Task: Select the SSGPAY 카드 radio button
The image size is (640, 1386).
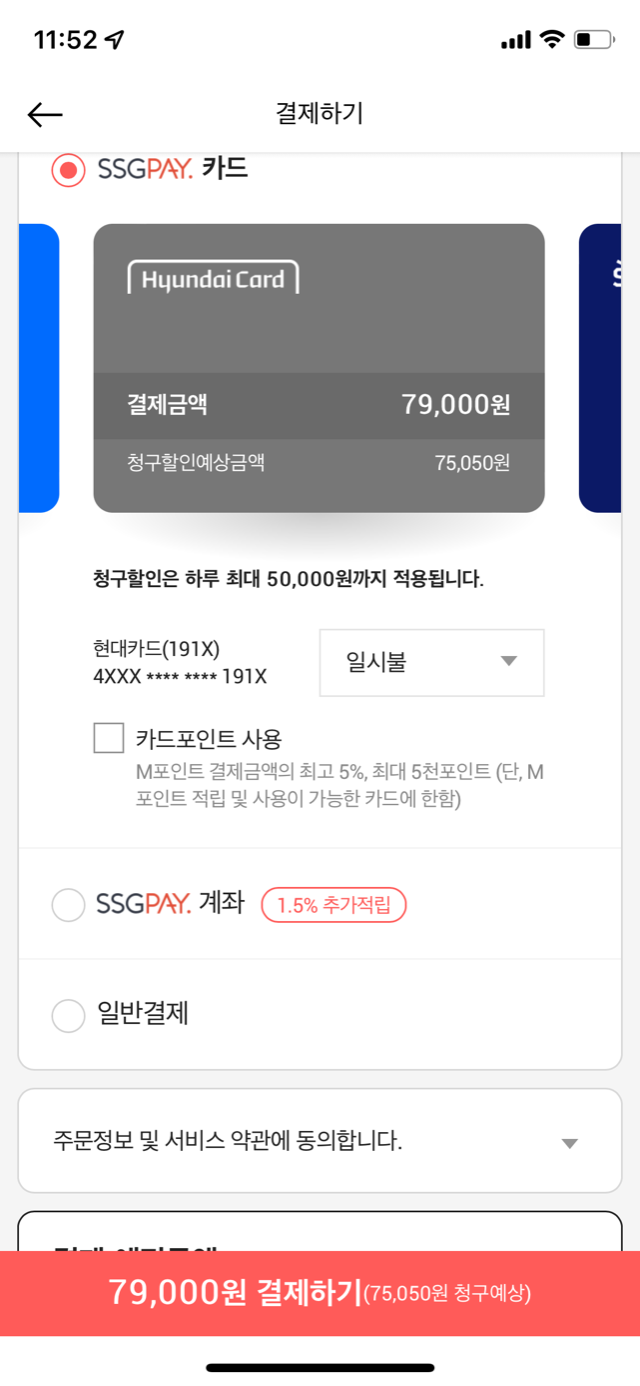Action: pyautogui.click(x=68, y=170)
